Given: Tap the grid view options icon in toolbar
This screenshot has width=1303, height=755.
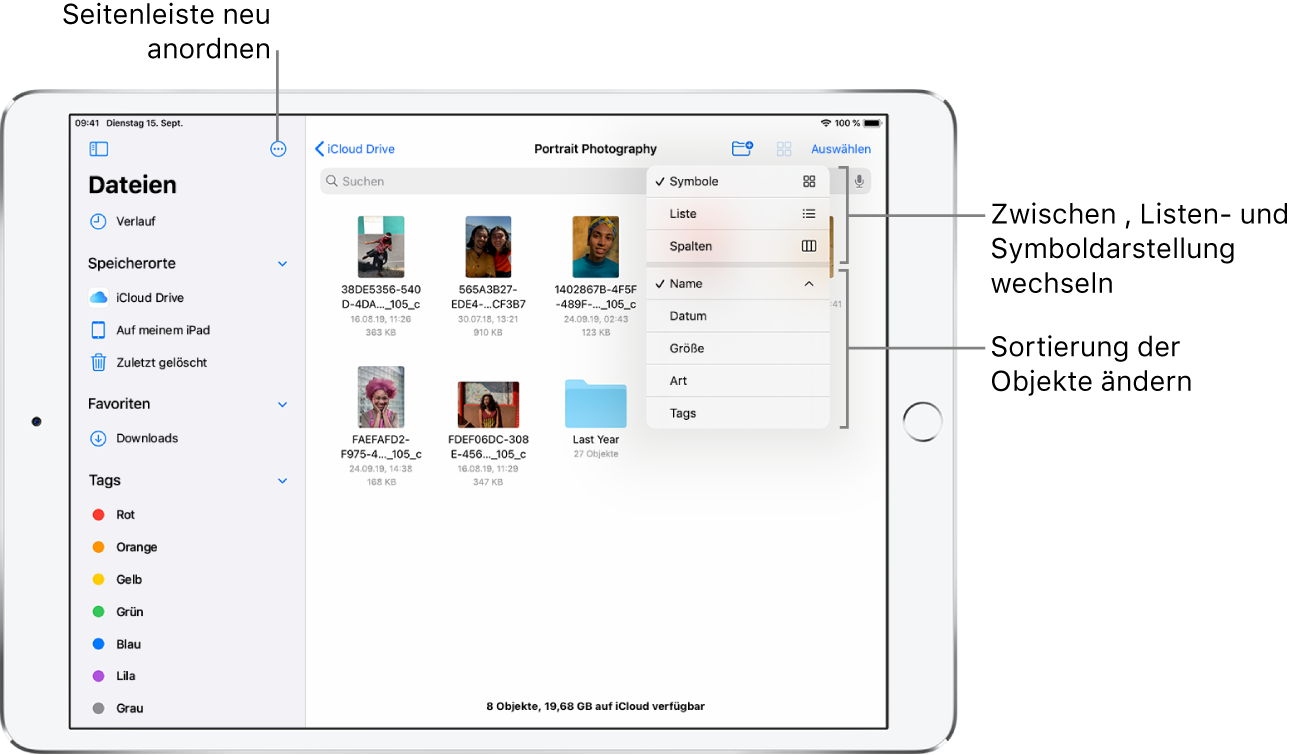Looking at the screenshot, I should [784, 149].
